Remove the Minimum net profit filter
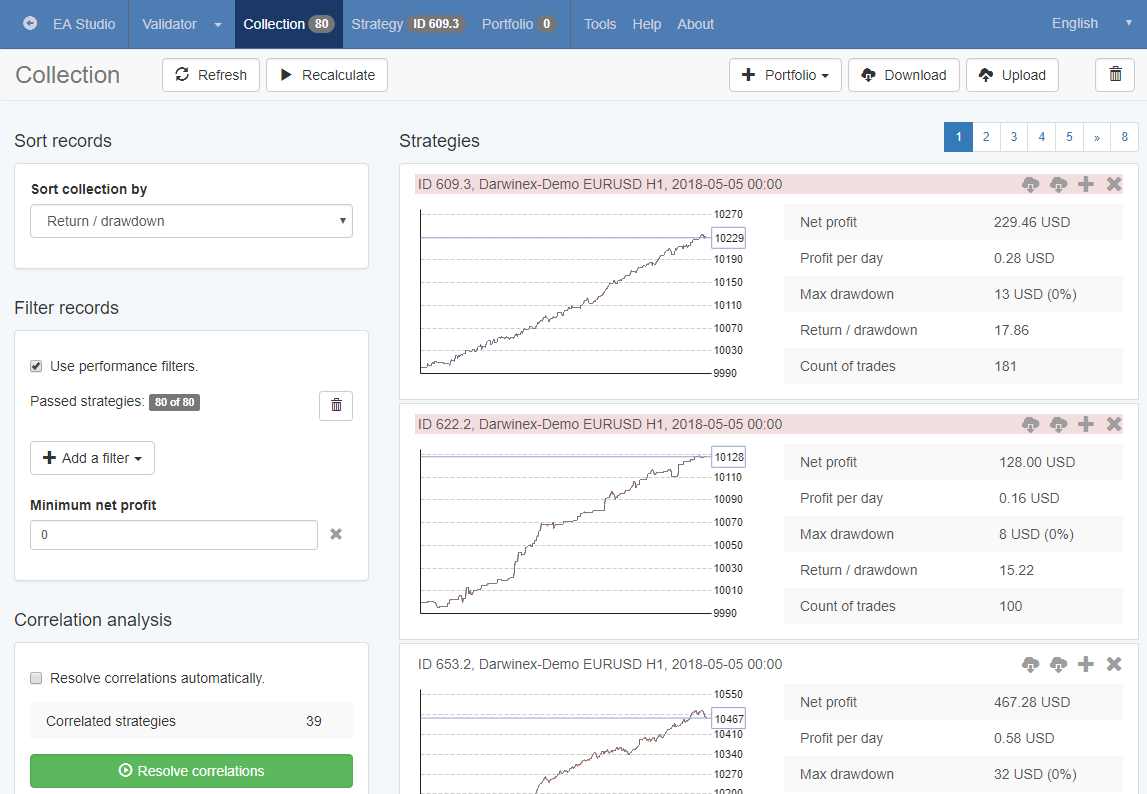The width and height of the screenshot is (1147, 794). (336, 534)
